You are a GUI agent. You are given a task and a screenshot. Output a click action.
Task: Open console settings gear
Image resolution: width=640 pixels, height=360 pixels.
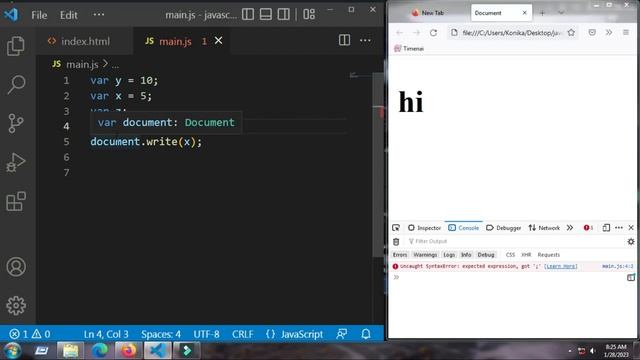click(631, 242)
